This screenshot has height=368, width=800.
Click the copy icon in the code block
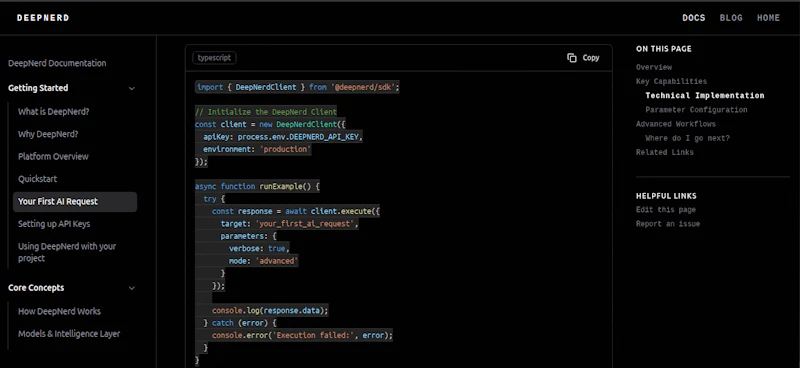pyautogui.click(x=571, y=58)
